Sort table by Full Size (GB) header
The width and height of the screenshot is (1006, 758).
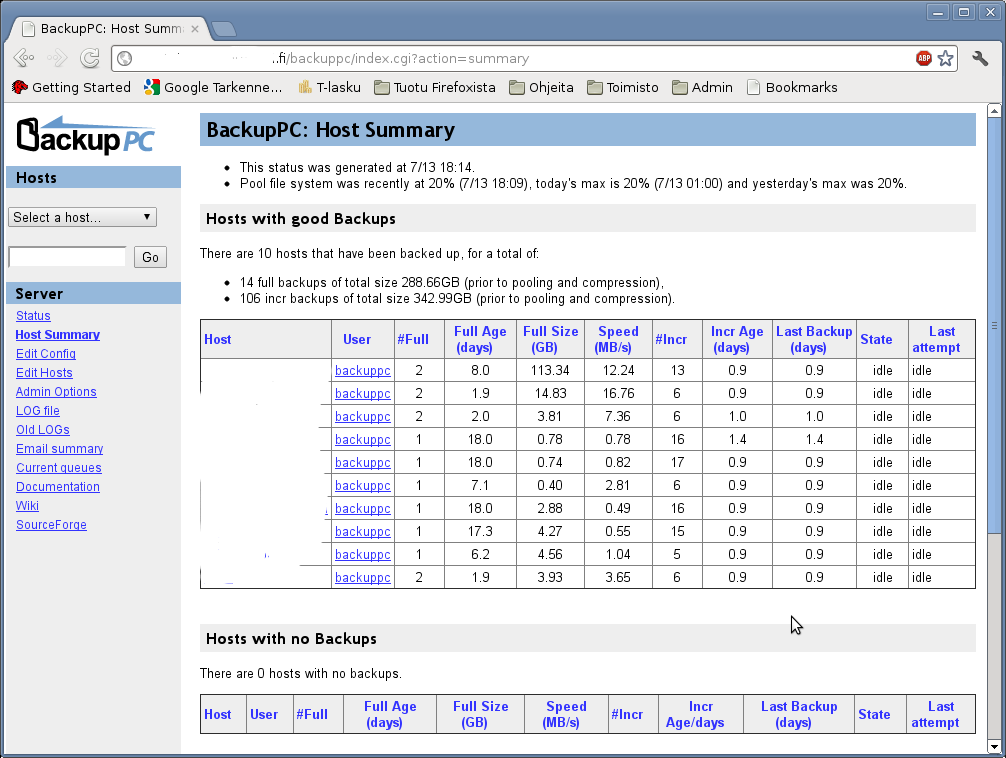[x=550, y=340]
